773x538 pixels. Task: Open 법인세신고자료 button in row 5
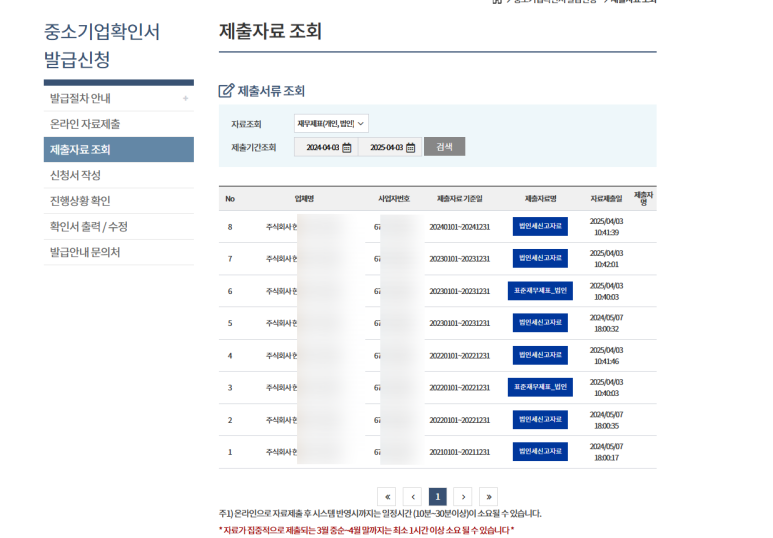540,323
